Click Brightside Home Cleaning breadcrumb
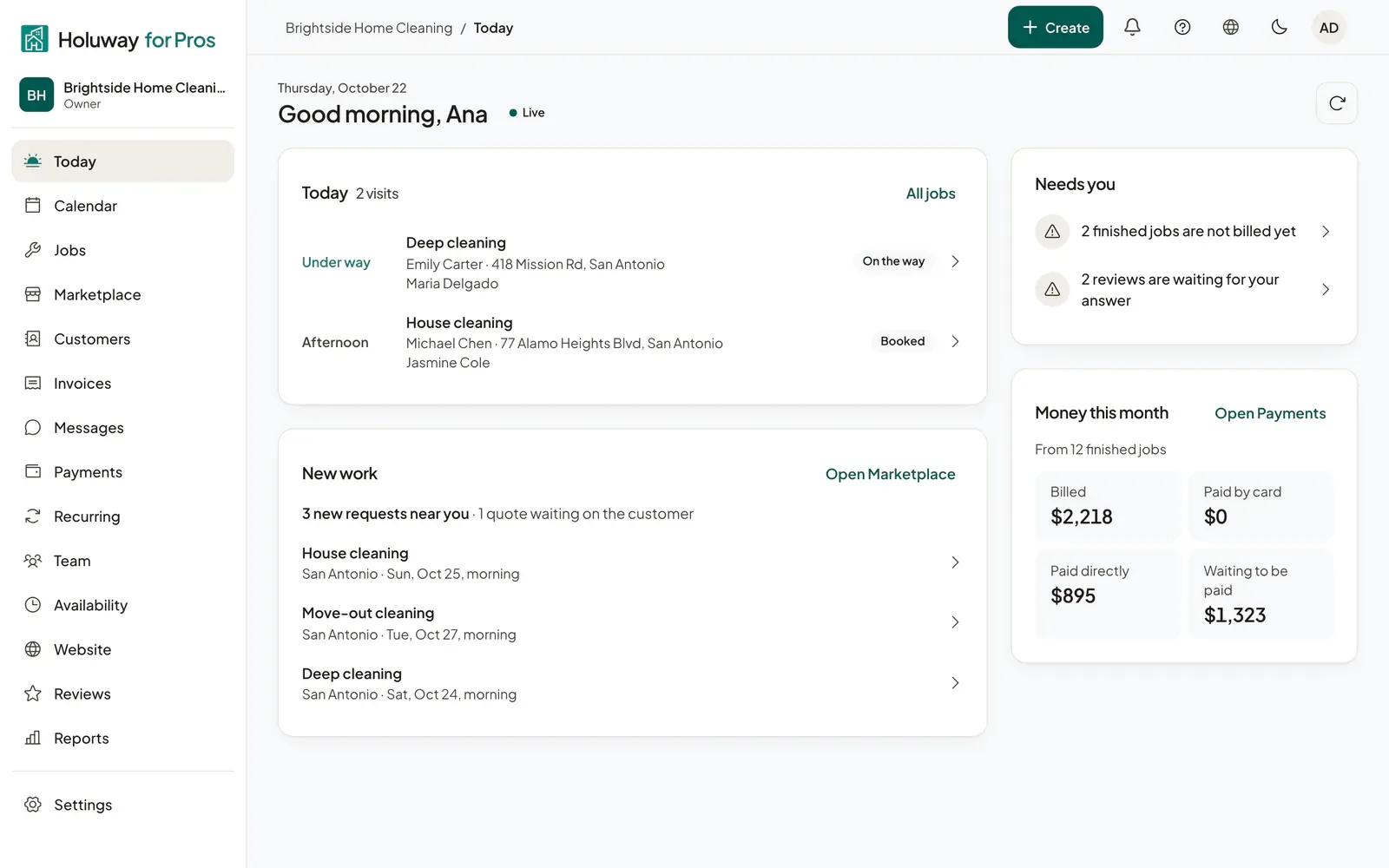This screenshot has height=868, width=1389. 369,28
